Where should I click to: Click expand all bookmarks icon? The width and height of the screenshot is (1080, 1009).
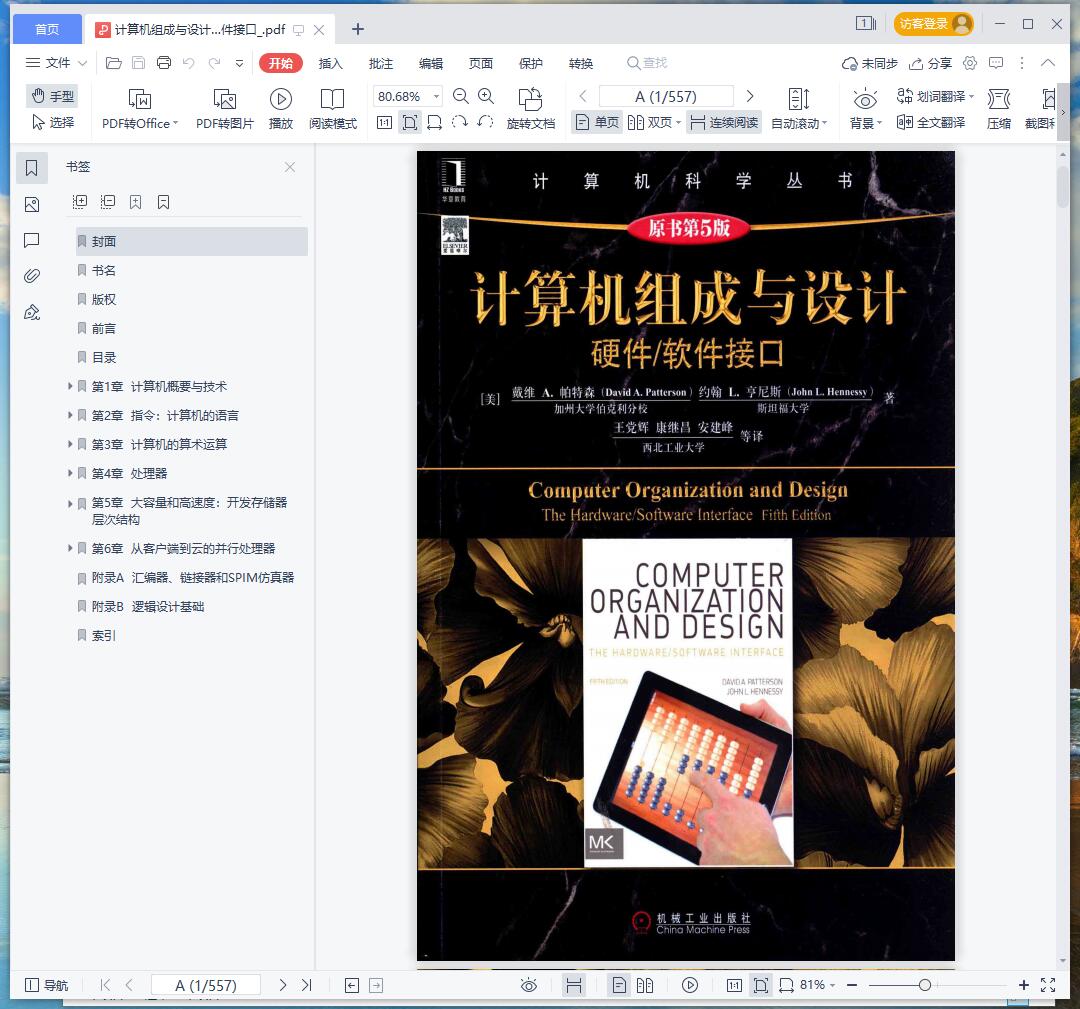[x=80, y=202]
